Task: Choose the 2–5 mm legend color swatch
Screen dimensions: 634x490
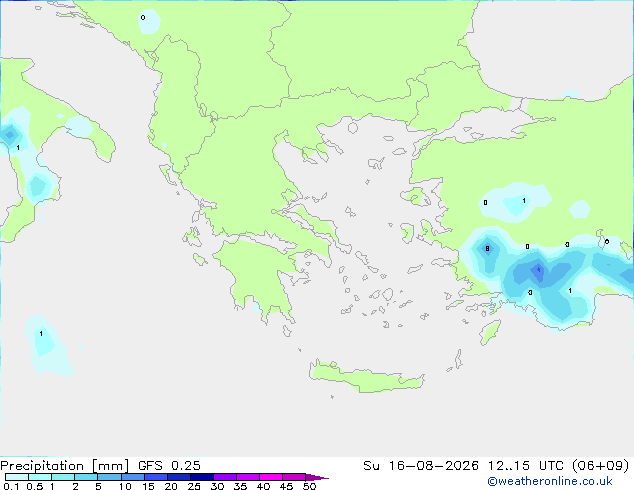Action: (86, 477)
